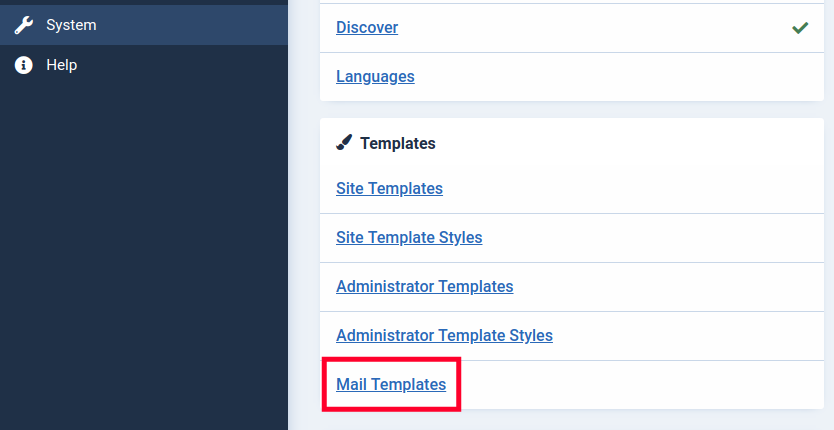Open the Help sidebar menu item
834x430 pixels.
pos(61,65)
